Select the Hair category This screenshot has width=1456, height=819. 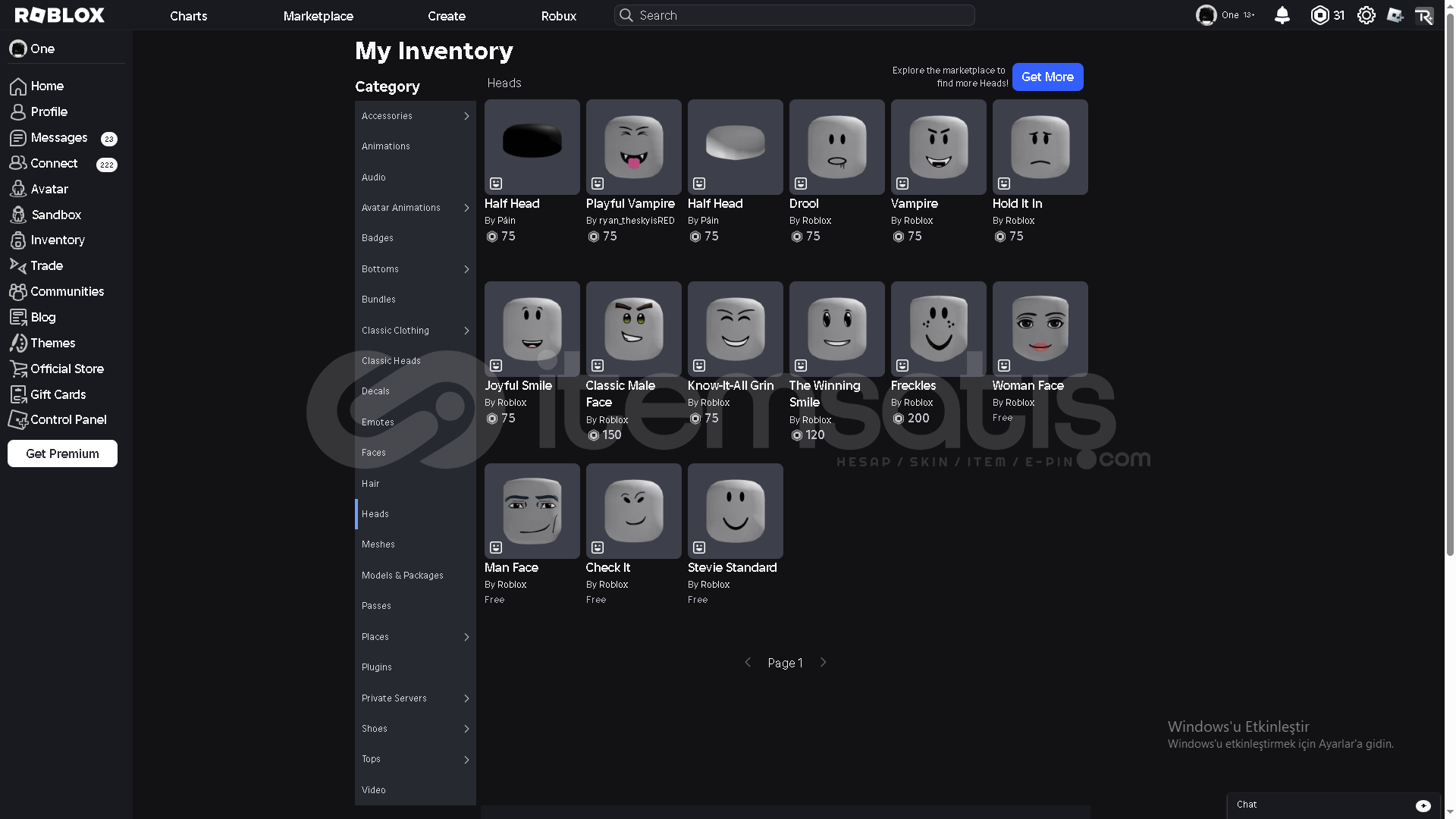click(416, 484)
